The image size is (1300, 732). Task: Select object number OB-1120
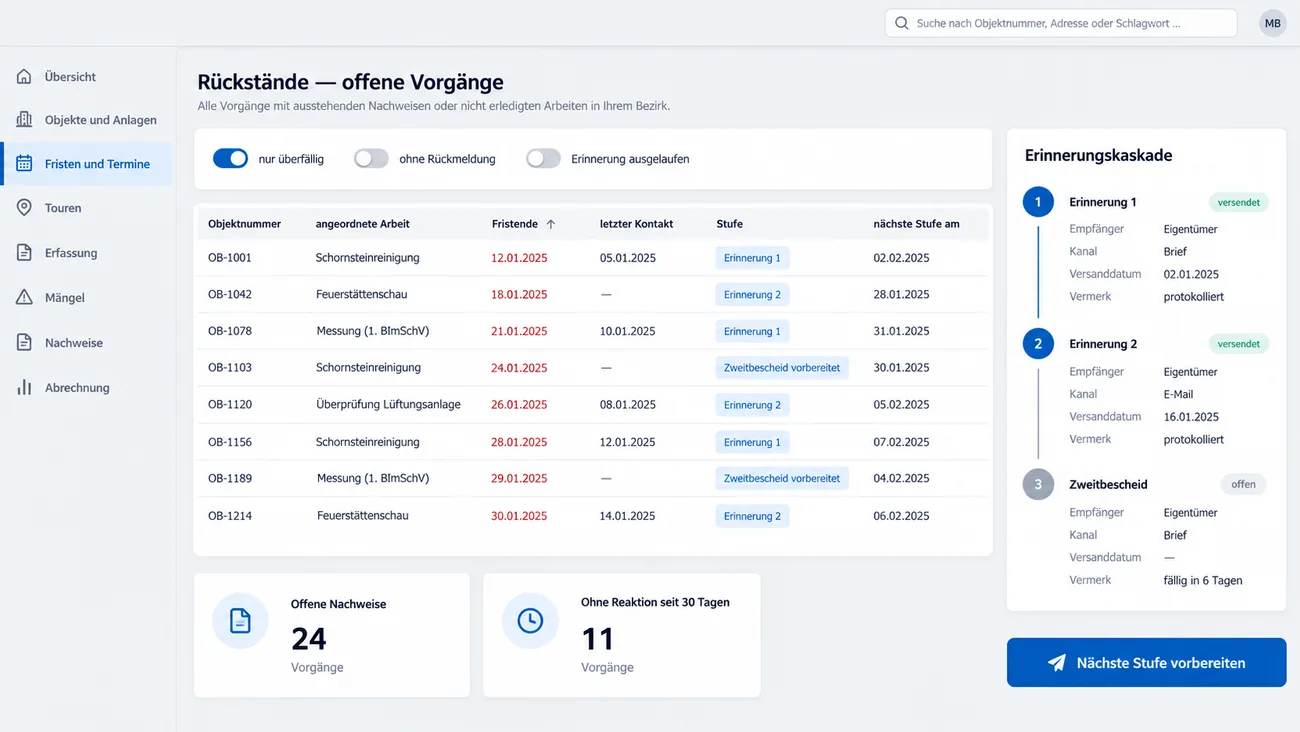click(230, 405)
